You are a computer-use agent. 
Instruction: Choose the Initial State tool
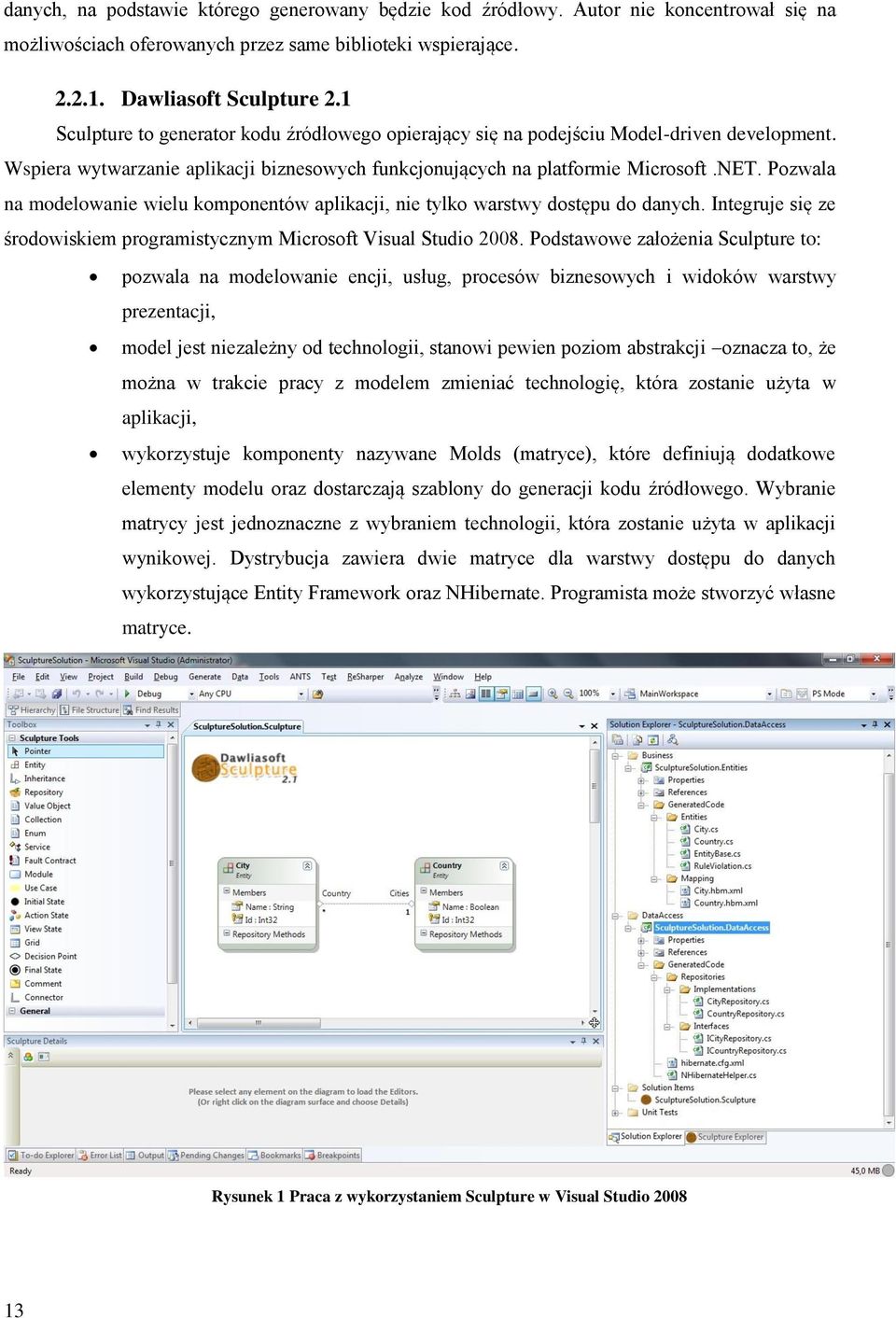[x=87, y=902]
